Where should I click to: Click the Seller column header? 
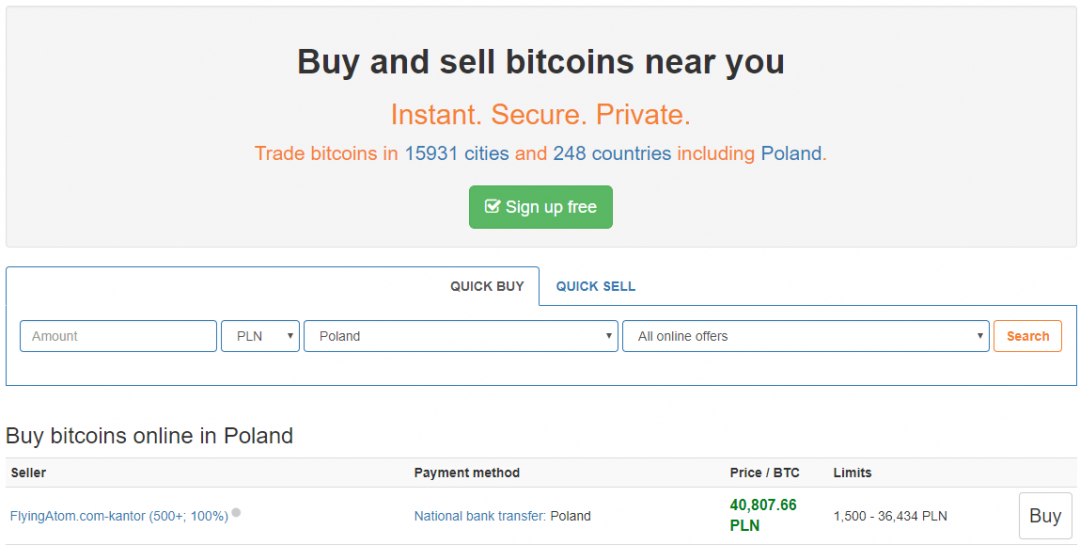click(x=28, y=472)
